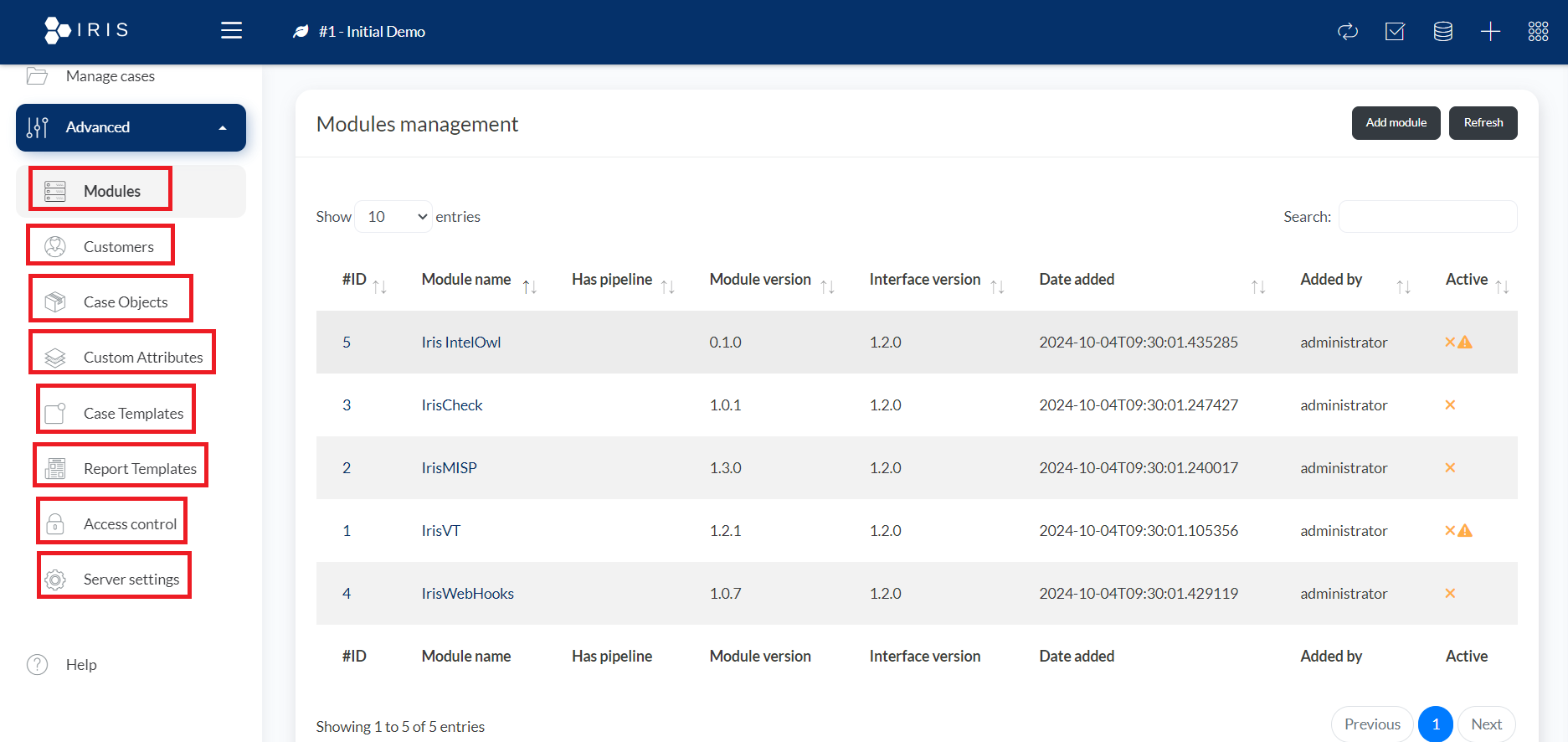Open the tasks checkbox icon in top bar
This screenshot has height=742, width=1568.
[x=1395, y=32]
